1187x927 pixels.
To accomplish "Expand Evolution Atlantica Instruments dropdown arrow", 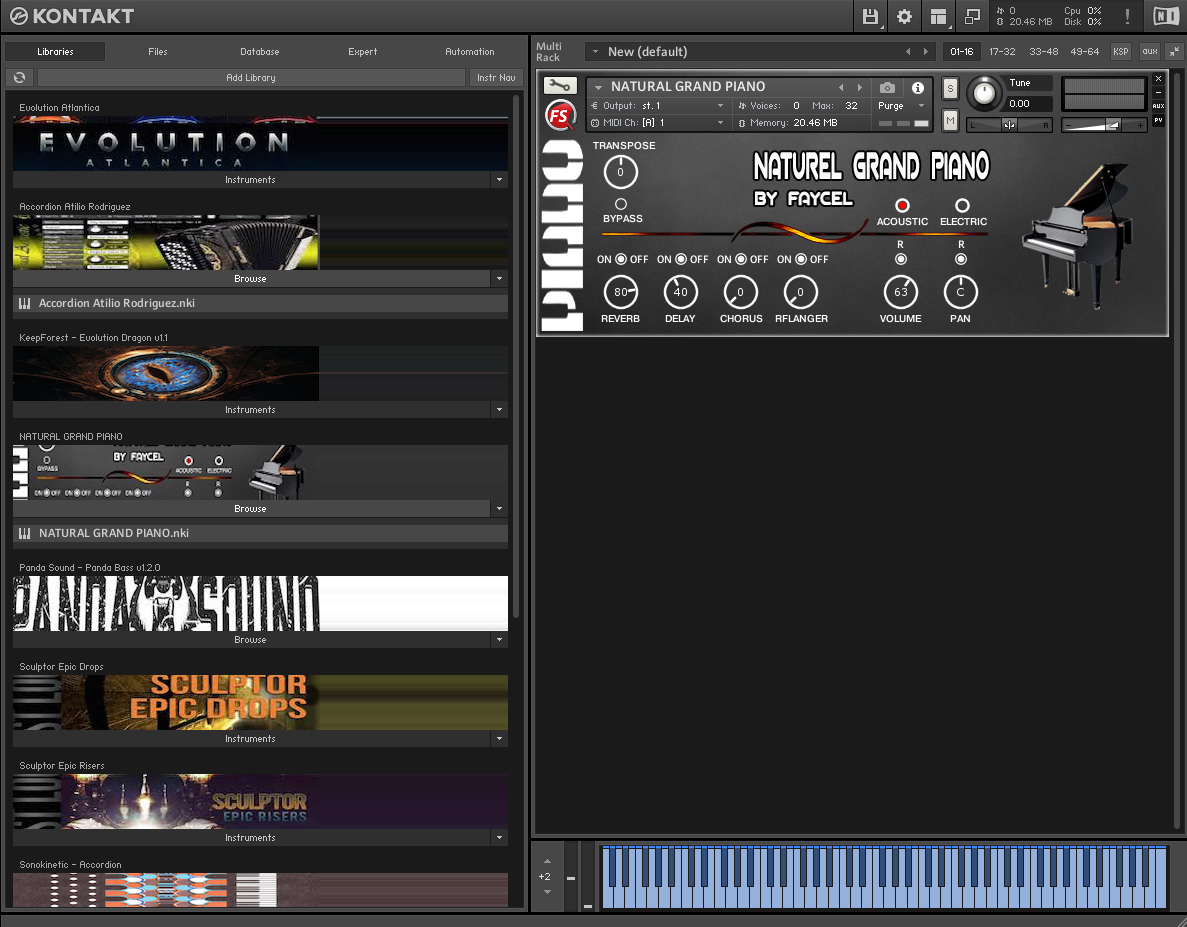I will tap(499, 179).
